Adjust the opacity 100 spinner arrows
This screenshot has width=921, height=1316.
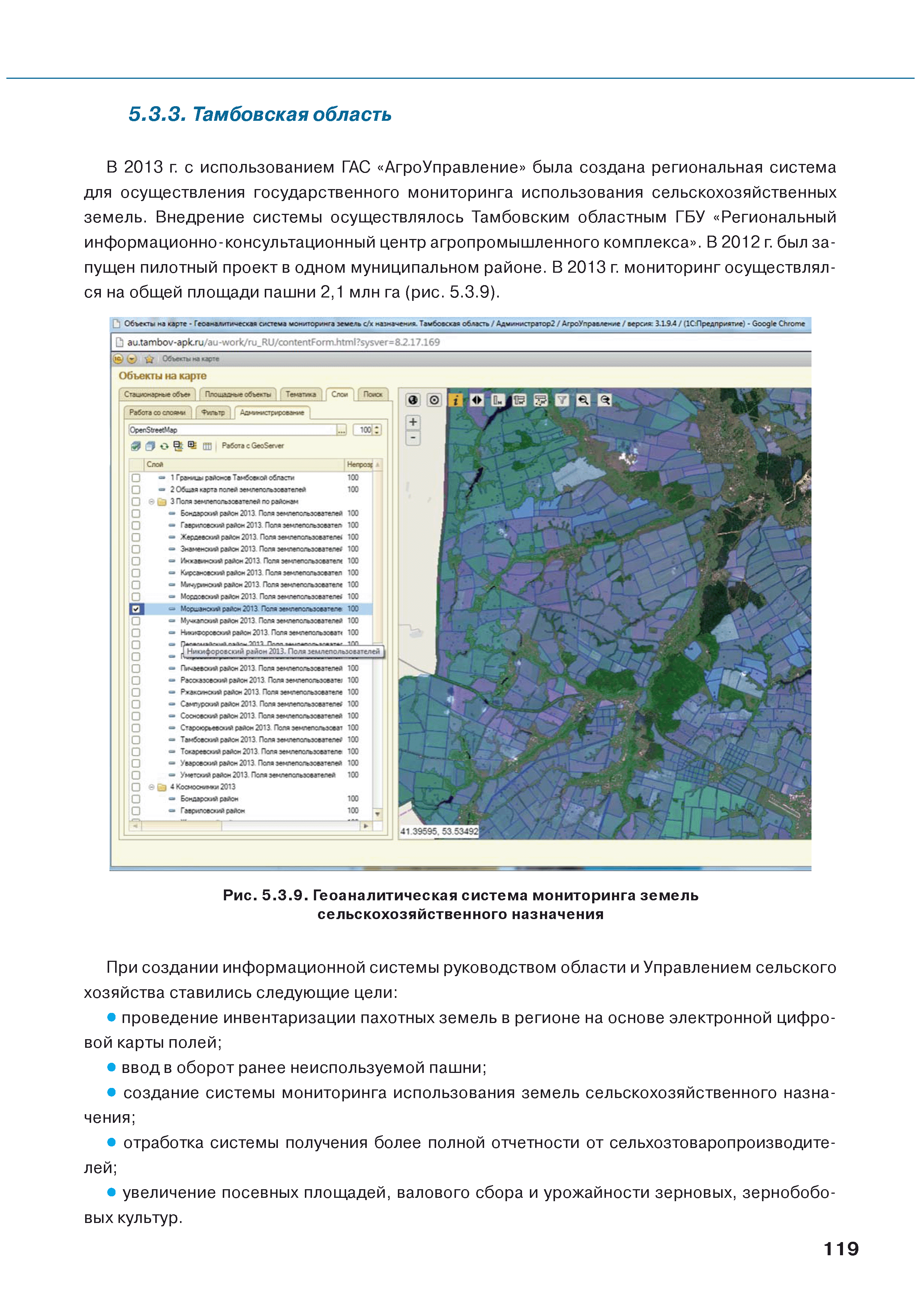point(377,430)
